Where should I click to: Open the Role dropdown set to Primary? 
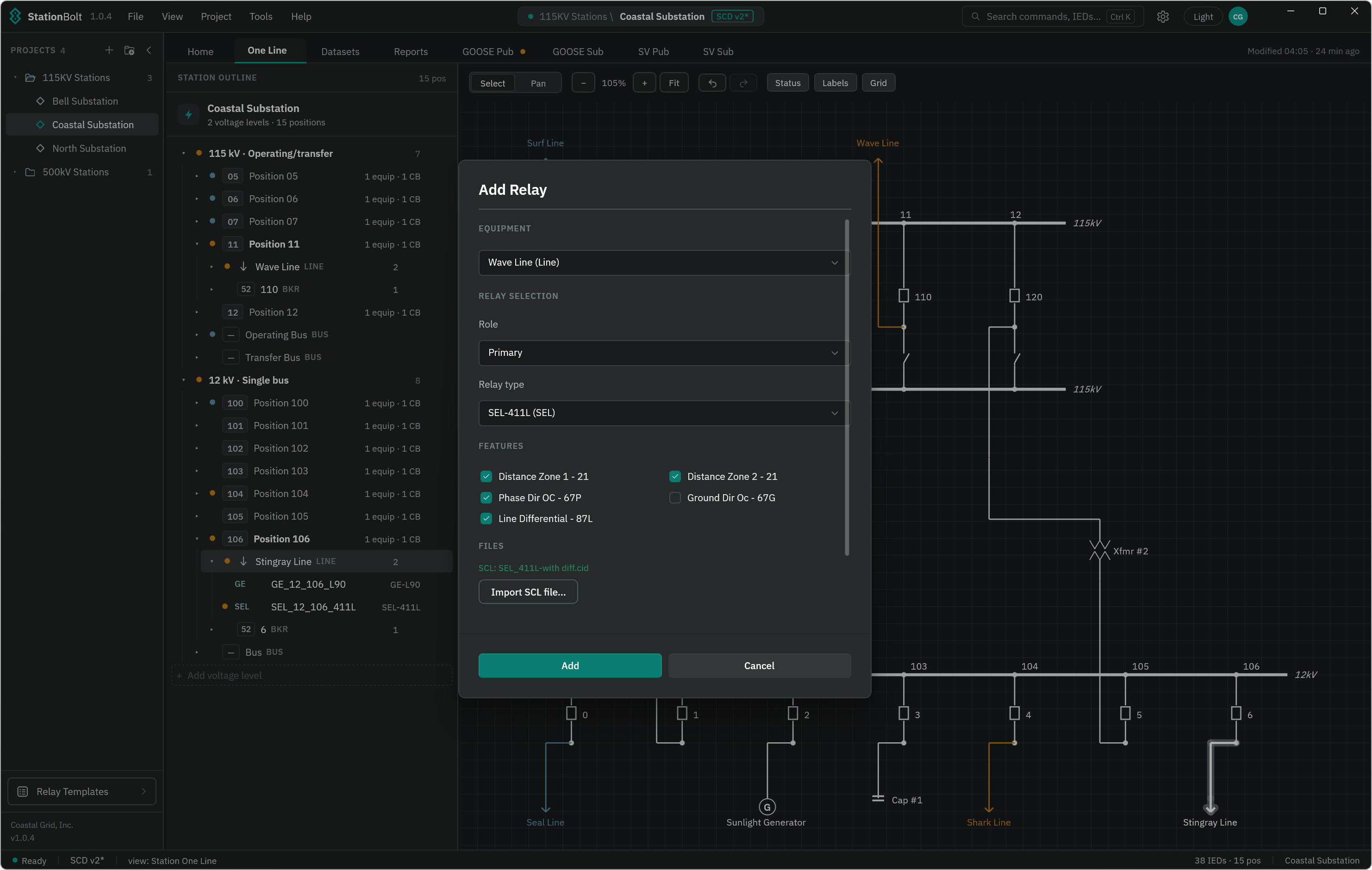point(664,353)
